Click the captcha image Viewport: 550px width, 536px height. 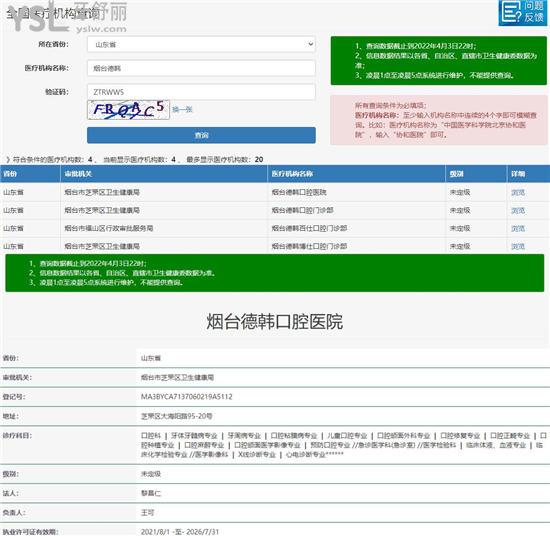(x=128, y=110)
